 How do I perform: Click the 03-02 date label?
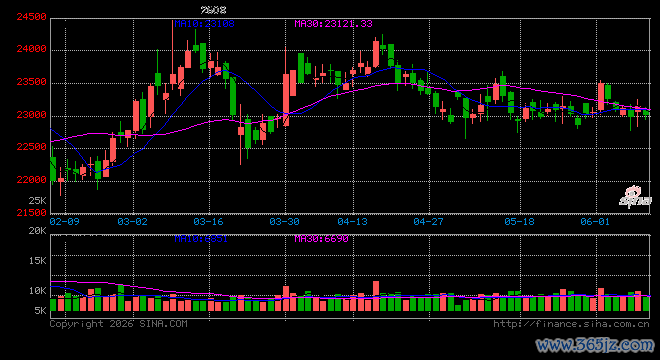pyautogui.click(x=133, y=222)
